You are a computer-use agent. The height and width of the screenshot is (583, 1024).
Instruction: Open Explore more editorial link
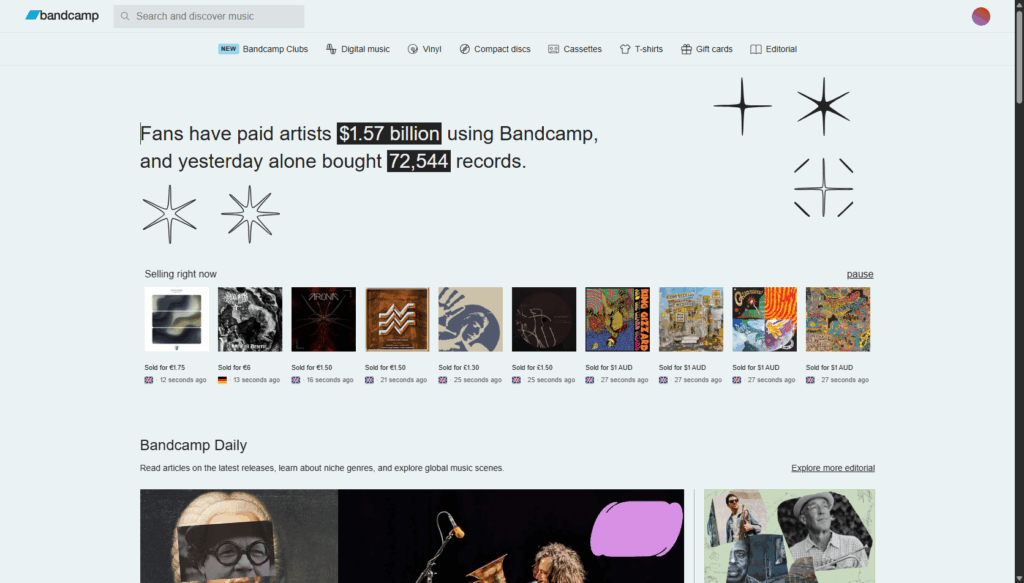(833, 468)
